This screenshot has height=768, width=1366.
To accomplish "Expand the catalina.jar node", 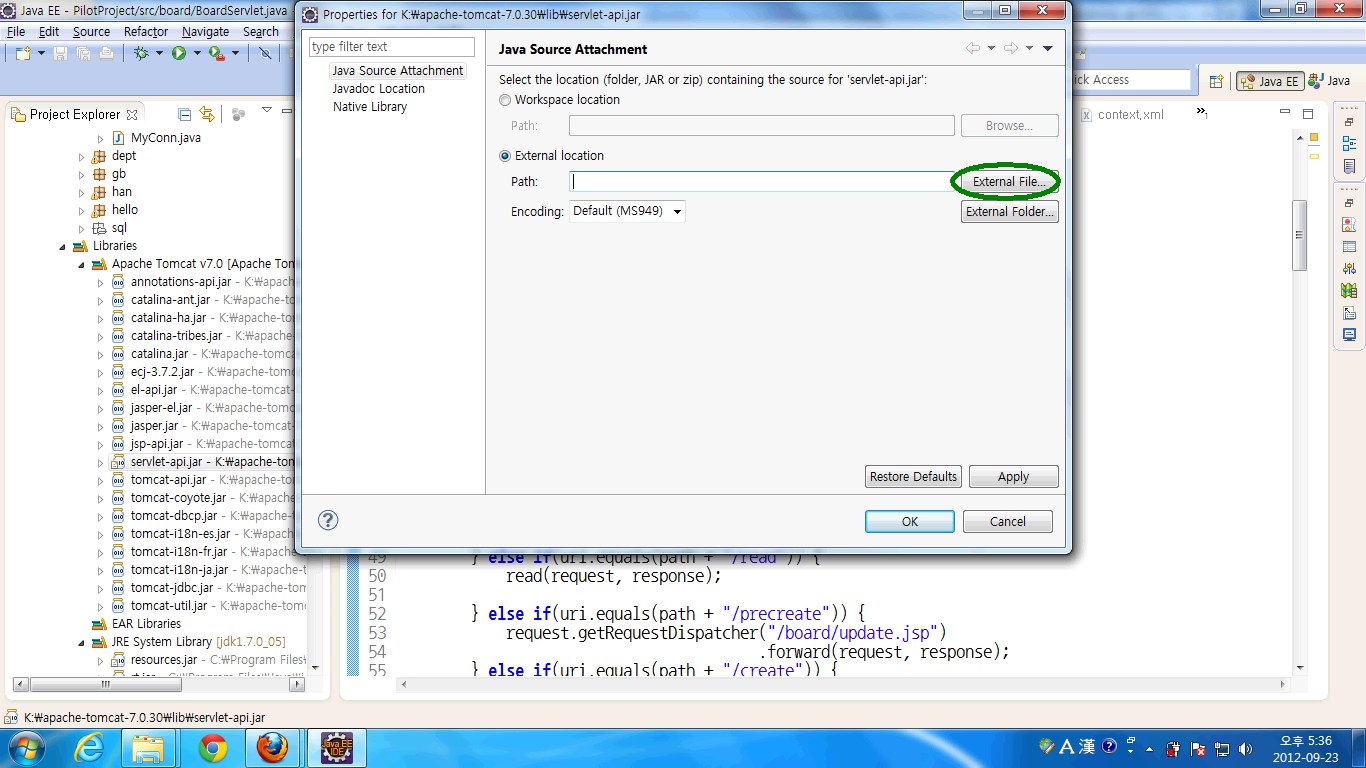I will coord(100,355).
